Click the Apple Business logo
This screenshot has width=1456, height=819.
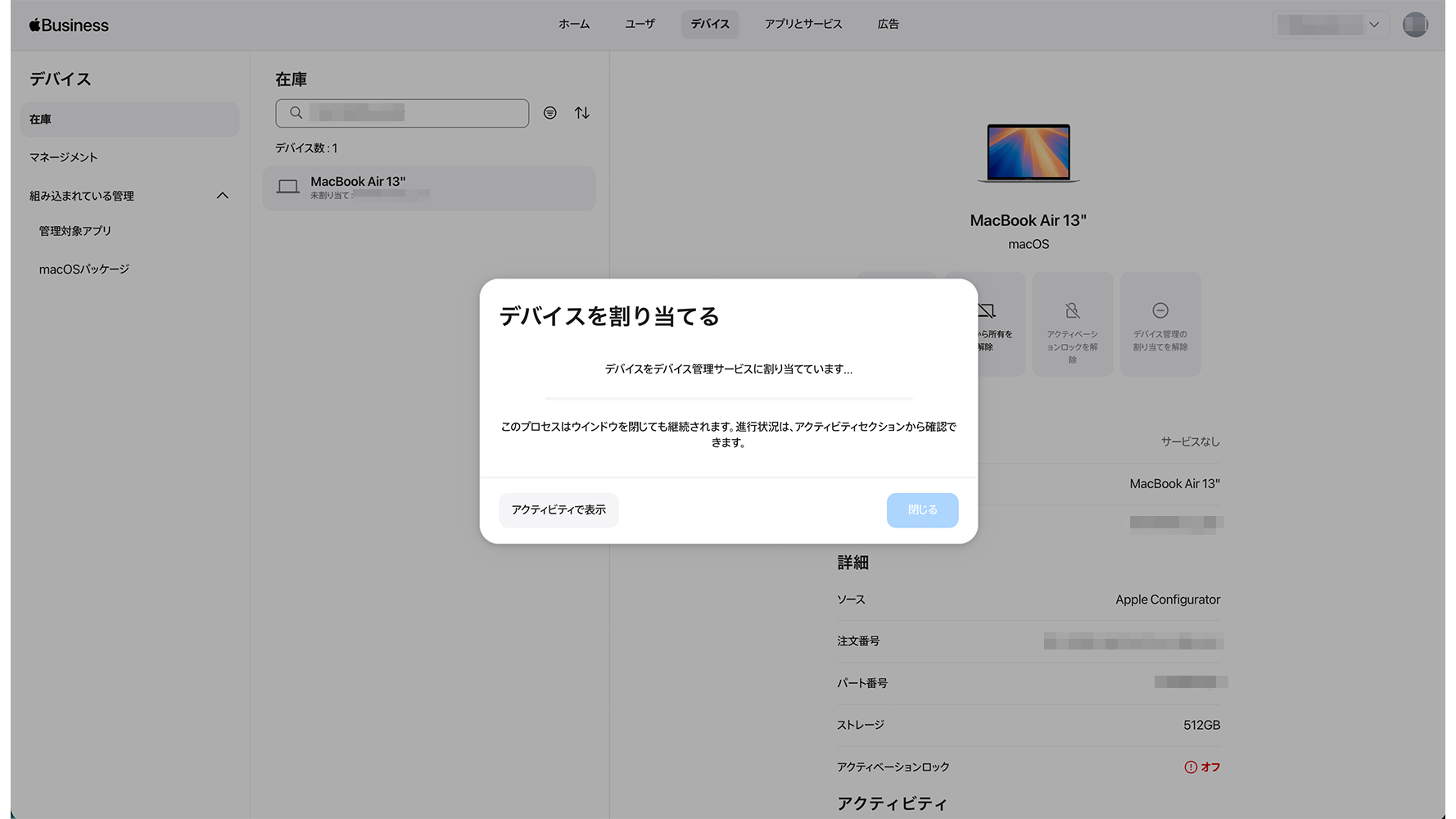(x=69, y=25)
